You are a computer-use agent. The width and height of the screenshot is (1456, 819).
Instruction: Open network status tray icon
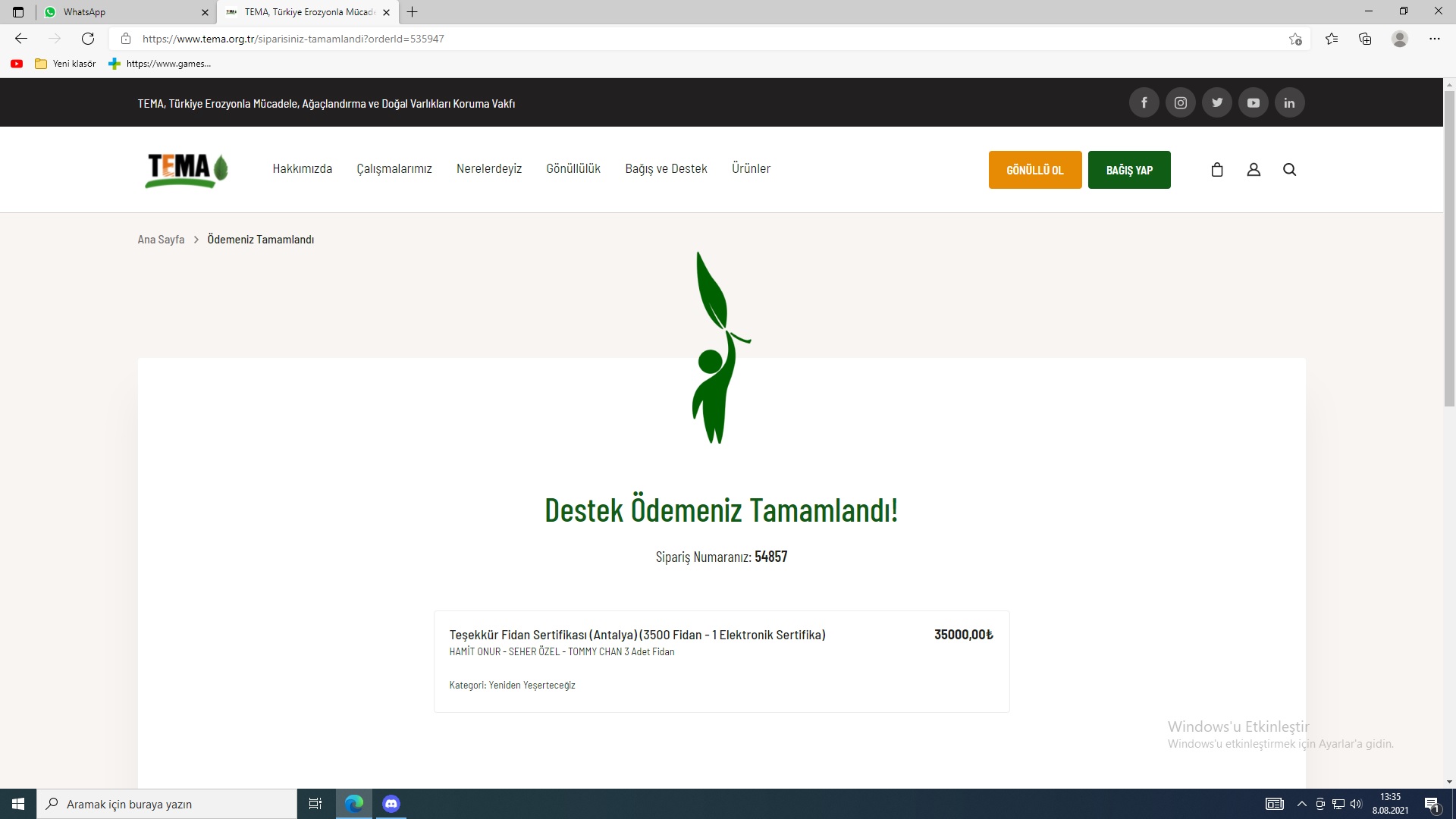1338,804
